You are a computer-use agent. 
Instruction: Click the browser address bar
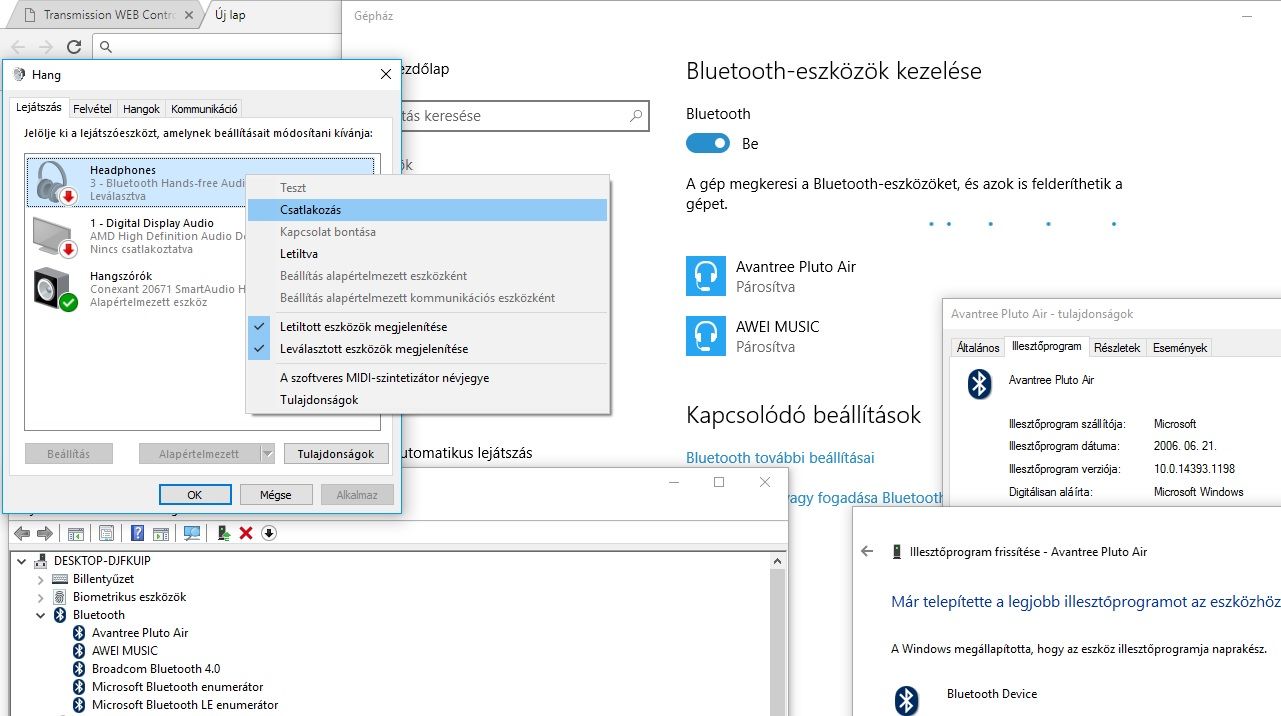point(218,46)
